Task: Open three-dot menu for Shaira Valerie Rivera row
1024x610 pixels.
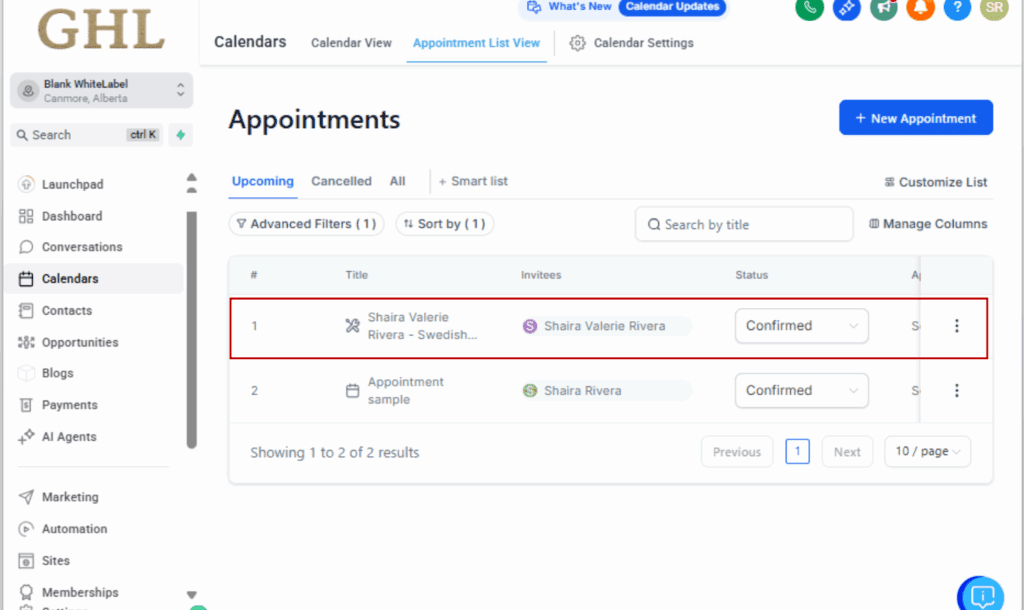Action: point(956,326)
